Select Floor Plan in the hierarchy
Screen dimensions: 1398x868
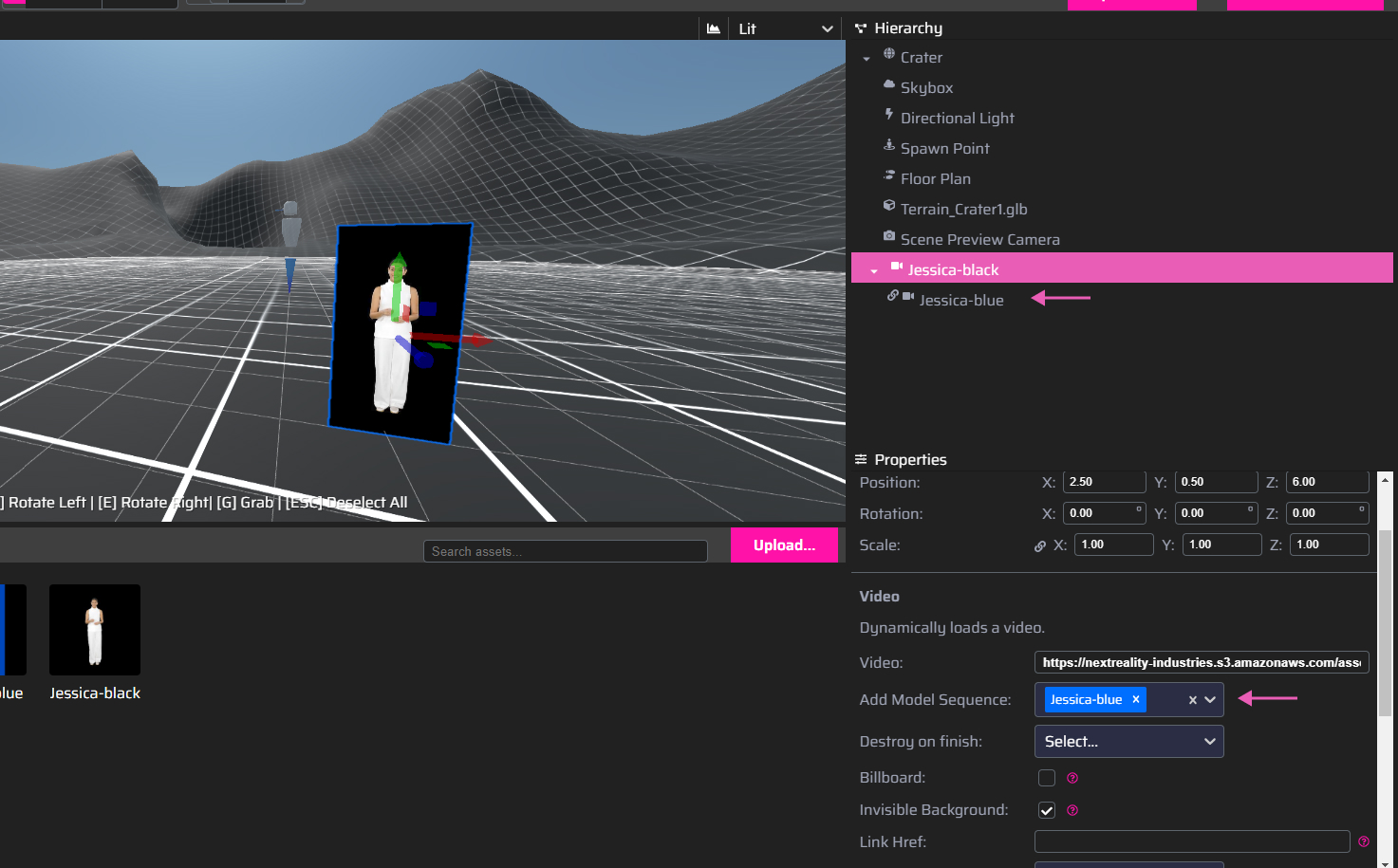pos(935,179)
